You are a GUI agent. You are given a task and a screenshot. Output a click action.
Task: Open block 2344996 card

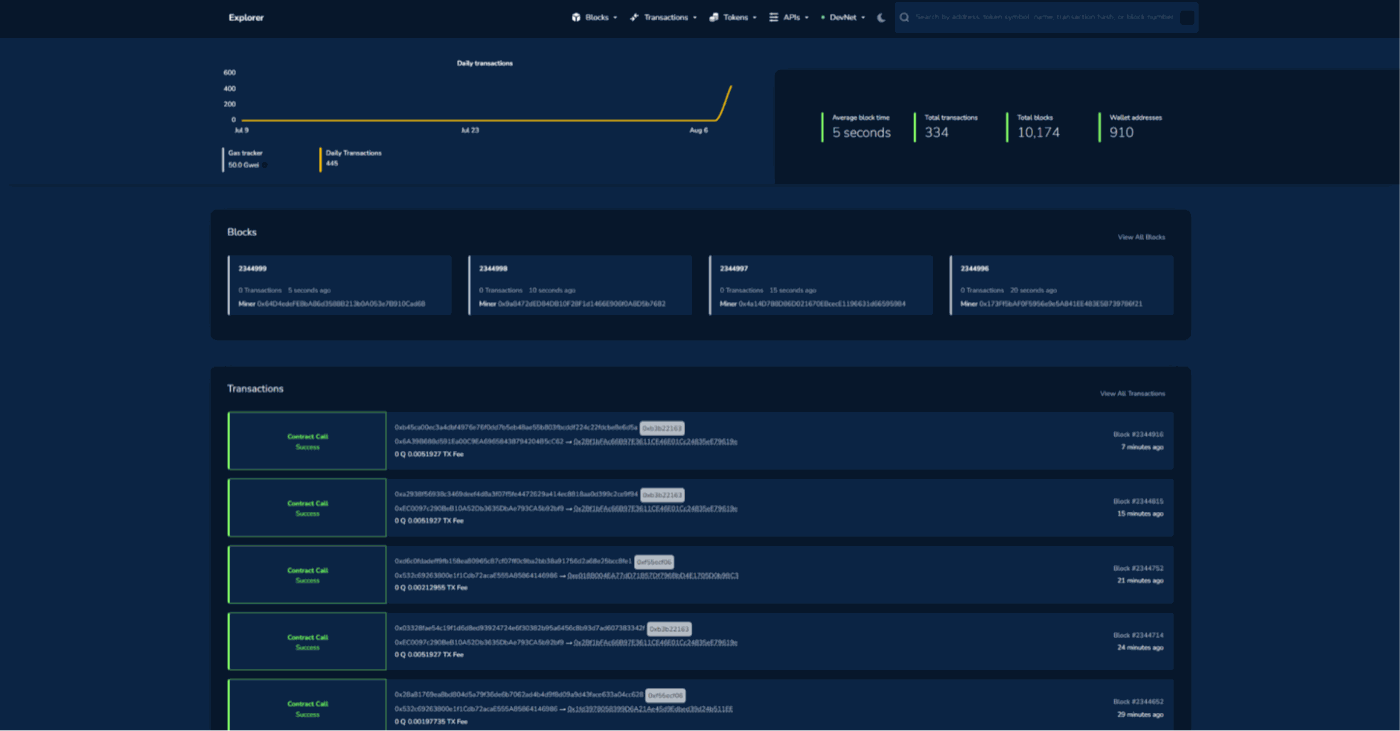[x=1062, y=285]
